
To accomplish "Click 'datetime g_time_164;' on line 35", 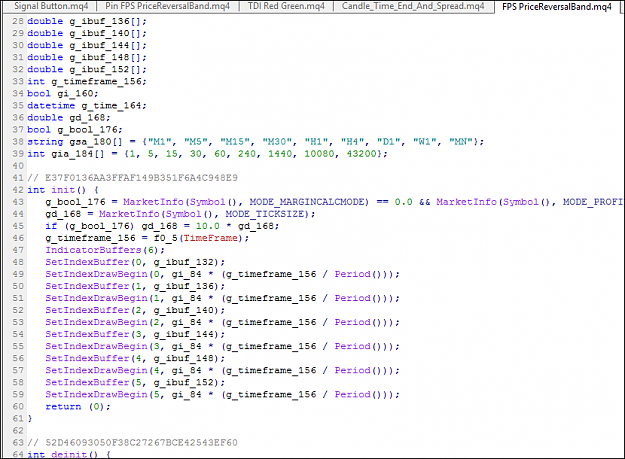I will click(87, 105).
